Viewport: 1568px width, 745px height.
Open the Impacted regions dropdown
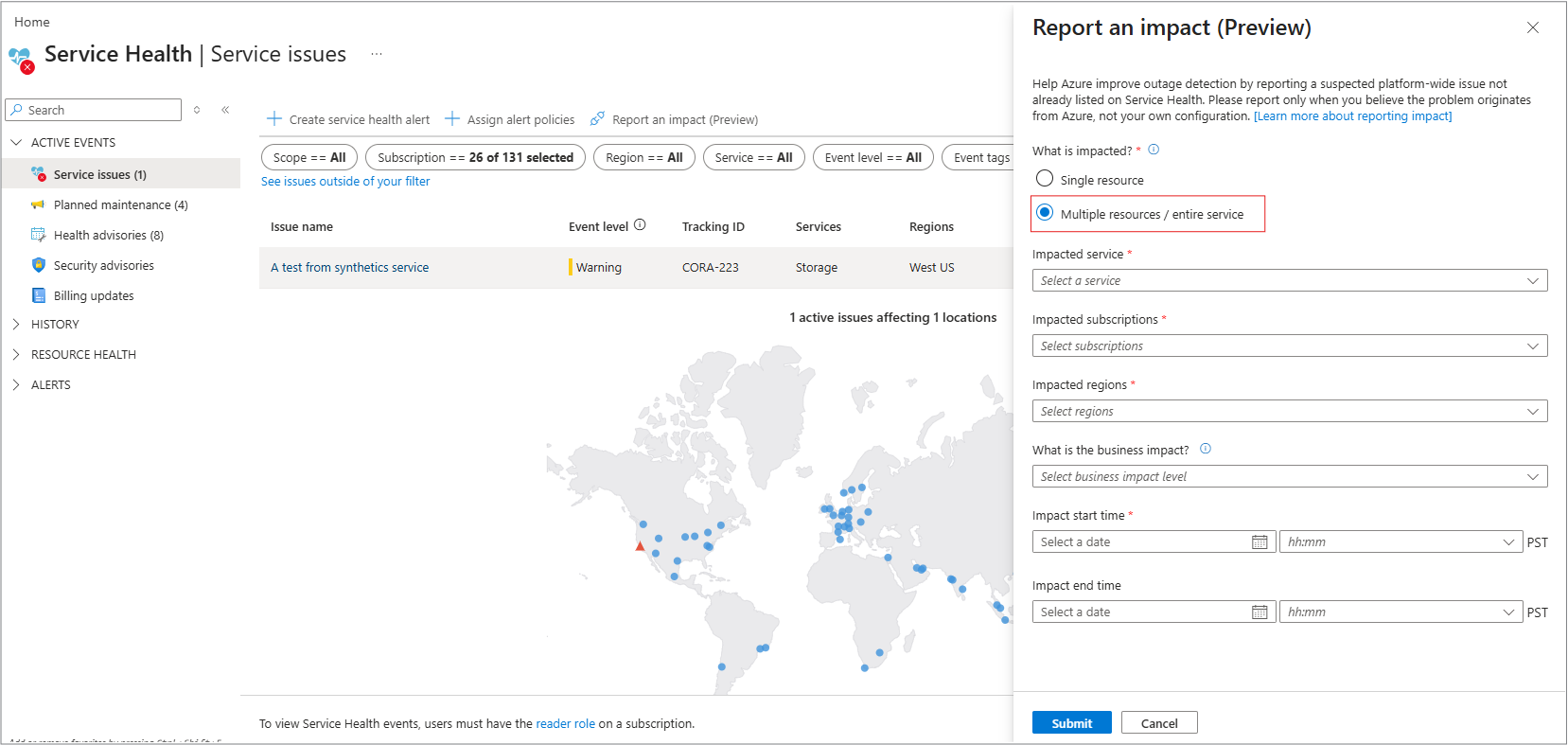point(1289,412)
